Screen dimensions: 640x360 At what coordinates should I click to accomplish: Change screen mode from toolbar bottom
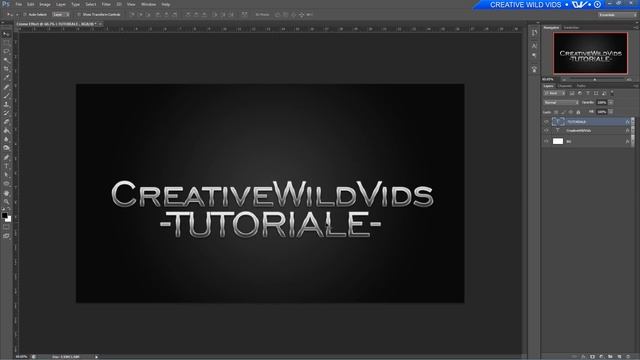click(x=6, y=236)
